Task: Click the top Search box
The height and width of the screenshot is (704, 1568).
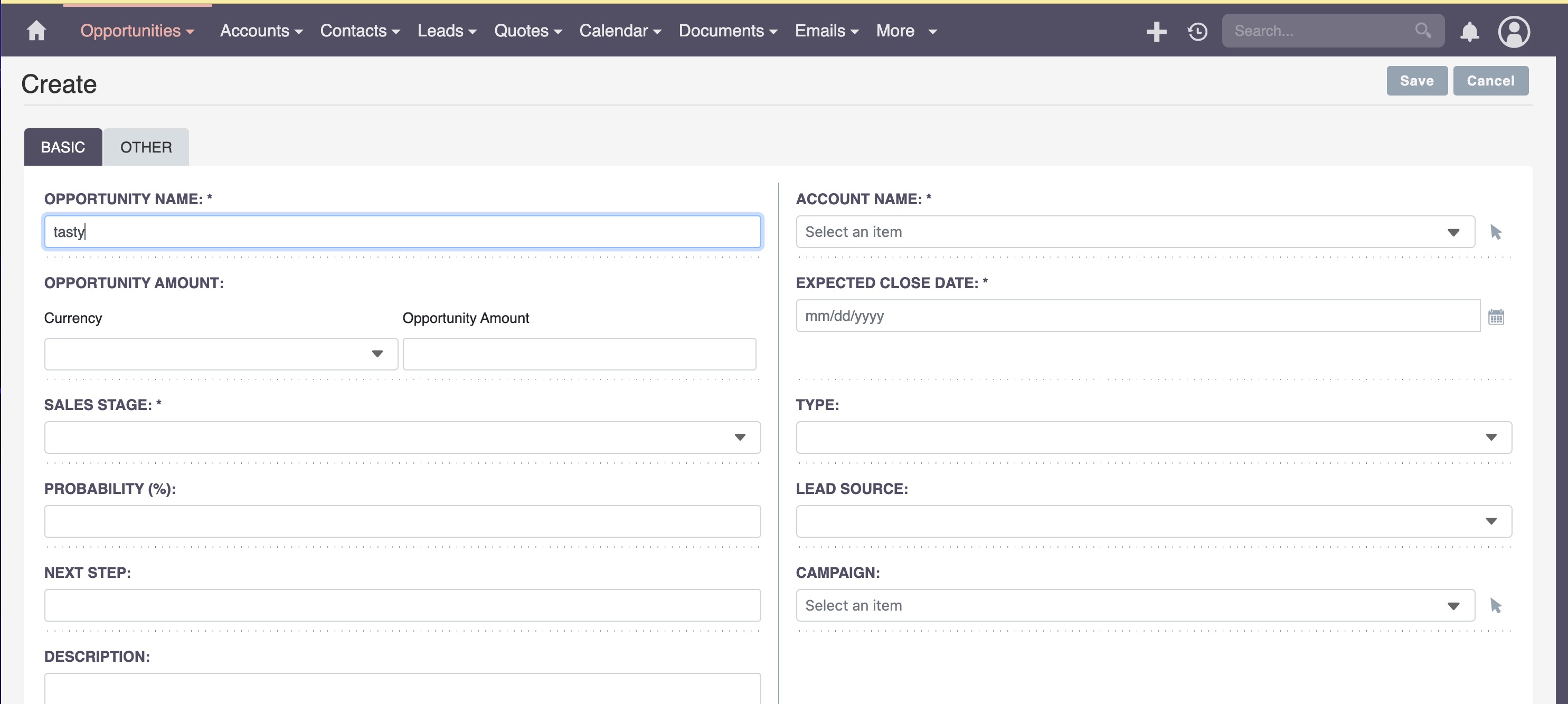Action: tap(1333, 31)
